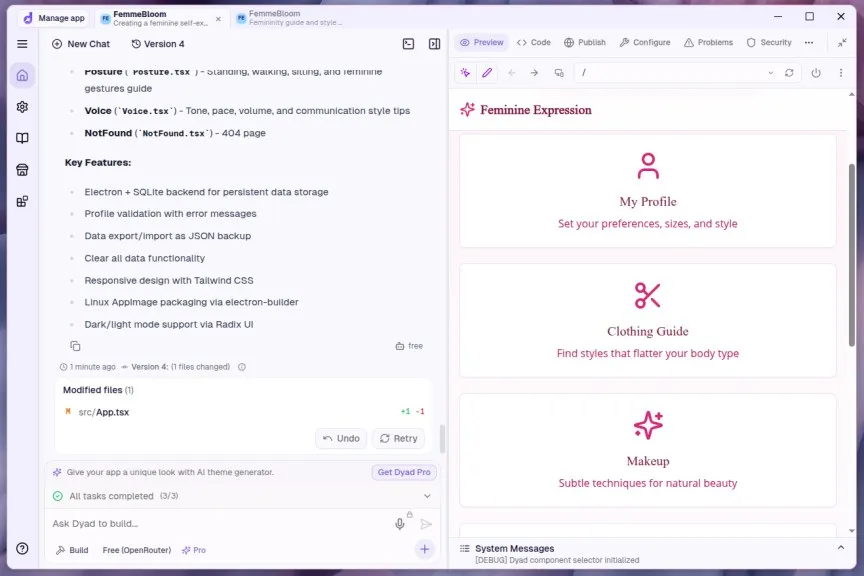The width and height of the screenshot is (864, 576).
Task: Send the chat message with the arrow
Action: pyautogui.click(x=426, y=524)
